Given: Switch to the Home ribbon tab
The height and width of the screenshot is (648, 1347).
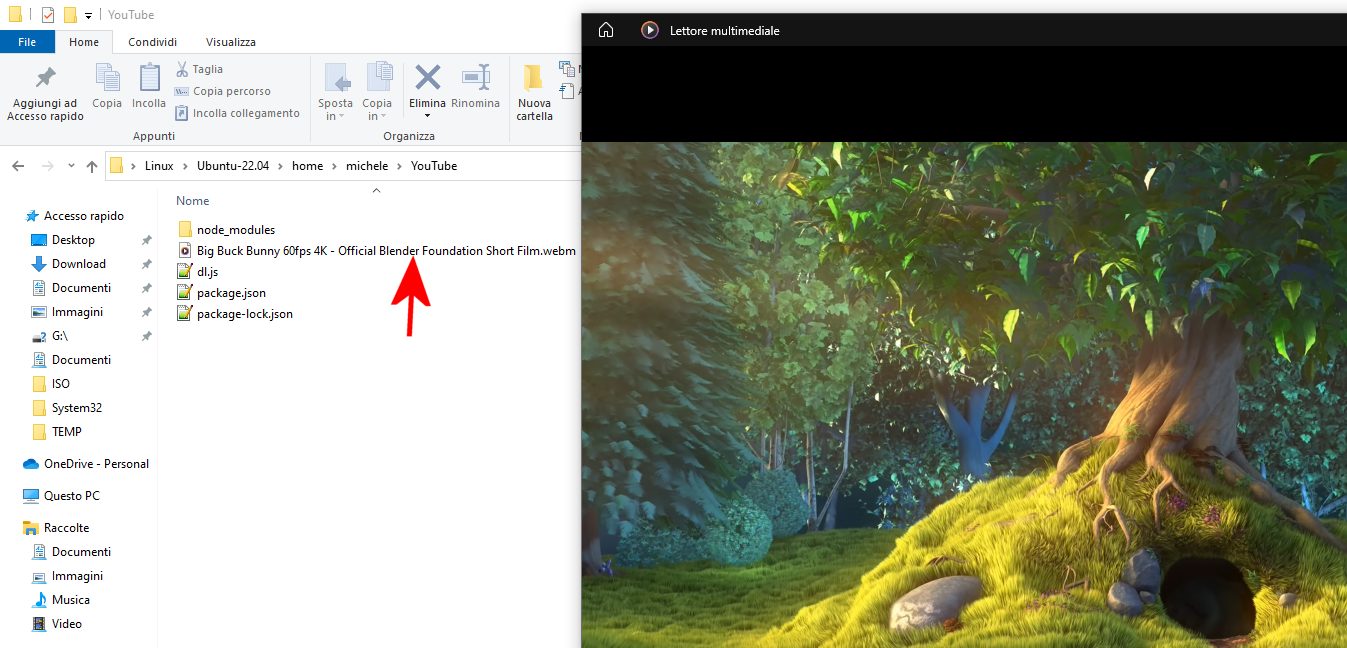Looking at the screenshot, I should click(84, 42).
